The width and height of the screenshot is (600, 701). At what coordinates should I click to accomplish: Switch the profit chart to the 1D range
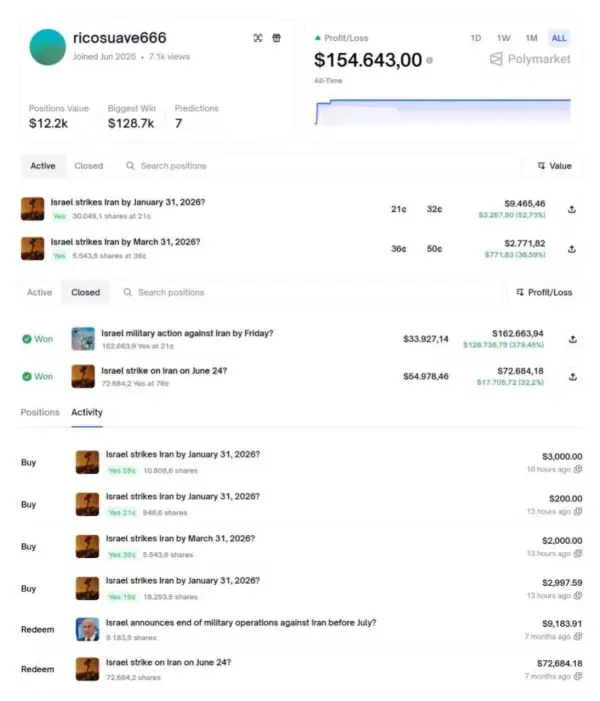[476, 38]
